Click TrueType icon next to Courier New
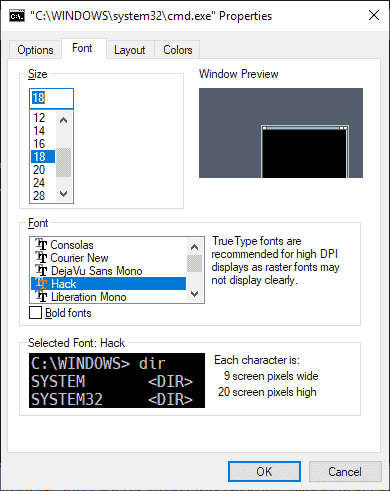The image size is (390, 491). tap(41, 257)
